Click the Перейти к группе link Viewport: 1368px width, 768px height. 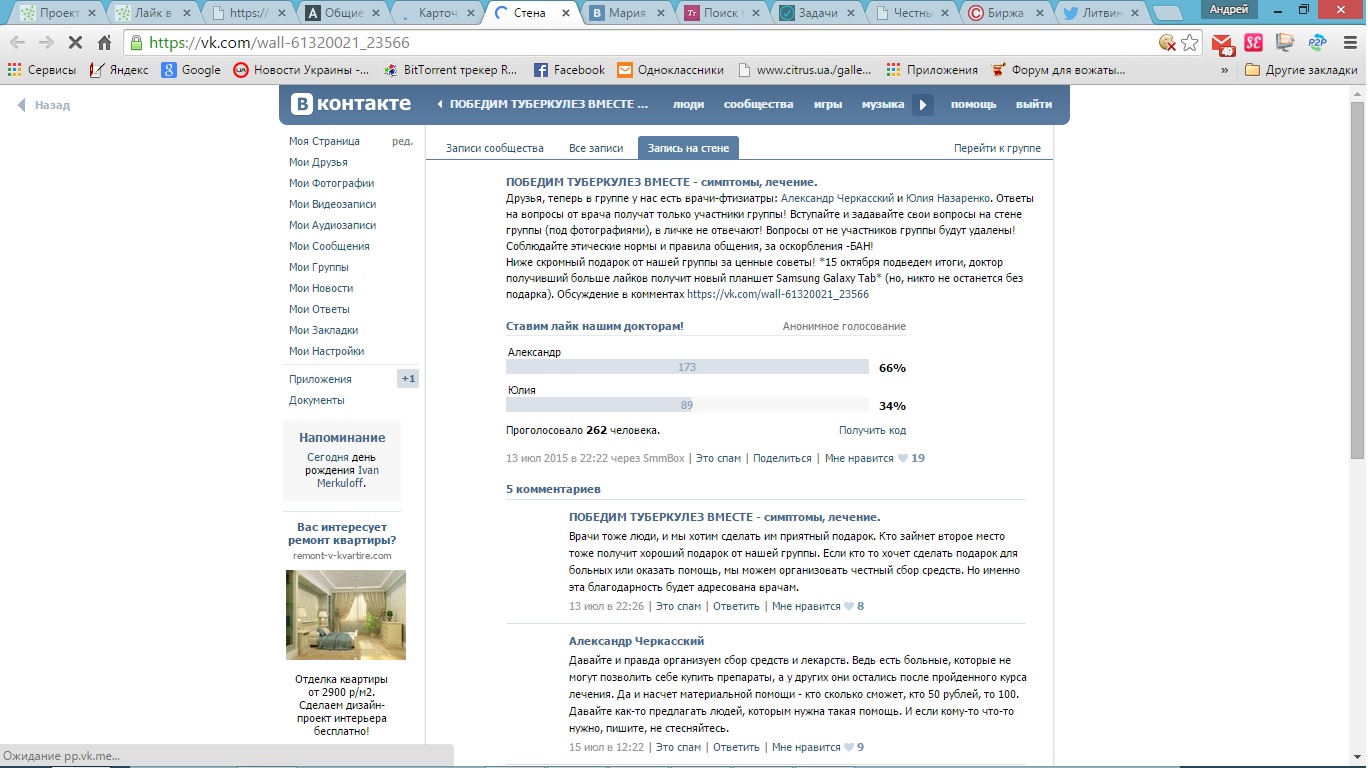997,148
